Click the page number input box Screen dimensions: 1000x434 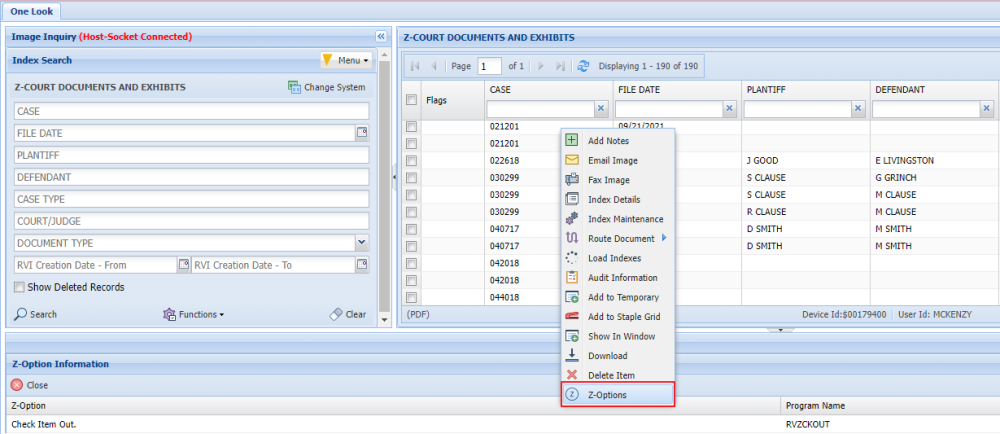tap(490, 66)
